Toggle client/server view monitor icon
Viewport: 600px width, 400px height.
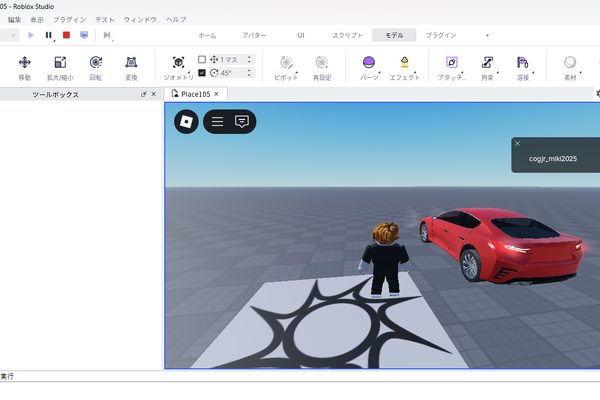click(84, 35)
